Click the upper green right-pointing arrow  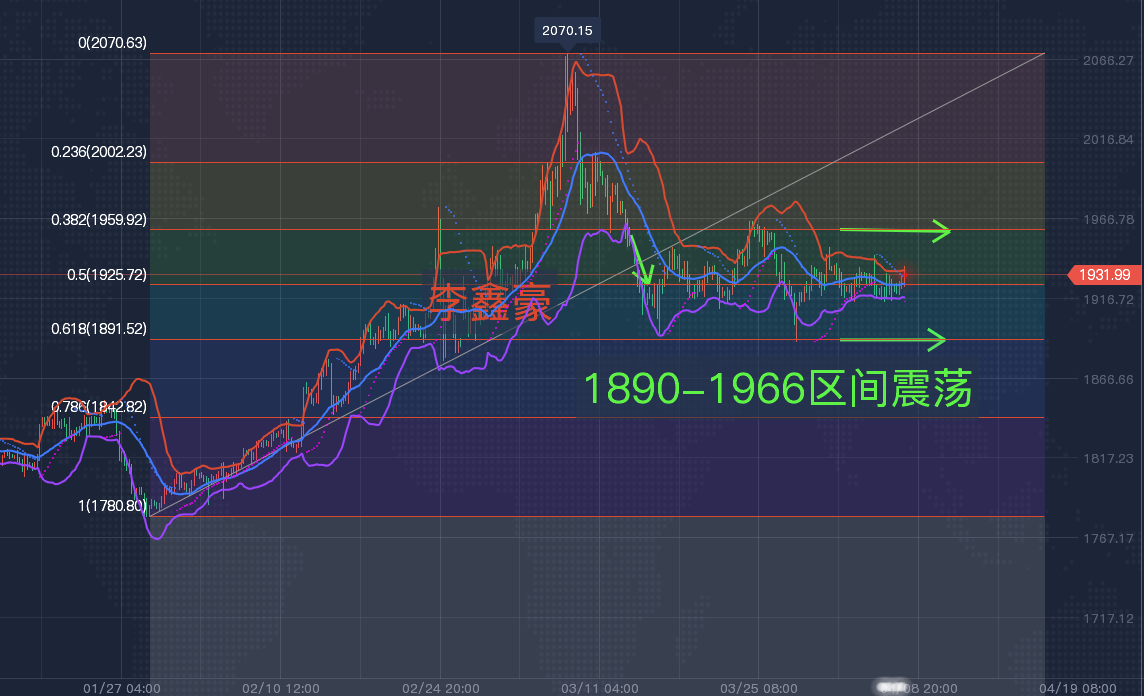pyautogui.click(x=894, y=231)
